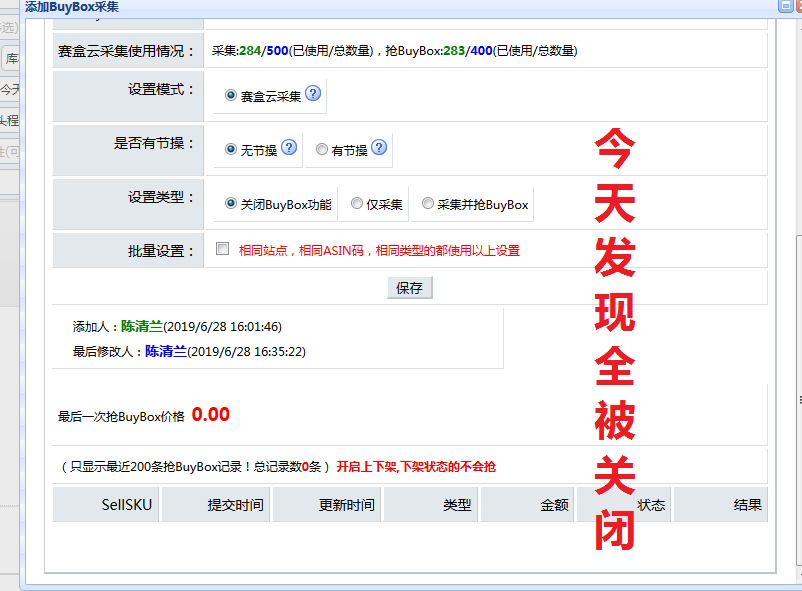Open help icon beside 有节操

pyautogui.click(x=379, y=148)
